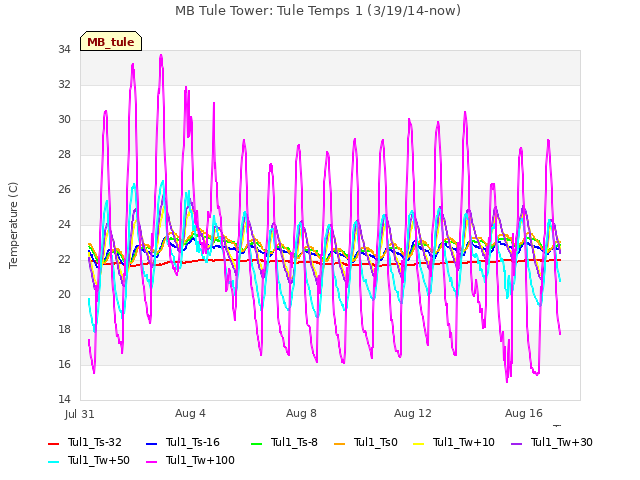
Task: Click the 24 y-axis tick label
Action: coord(64,224)
